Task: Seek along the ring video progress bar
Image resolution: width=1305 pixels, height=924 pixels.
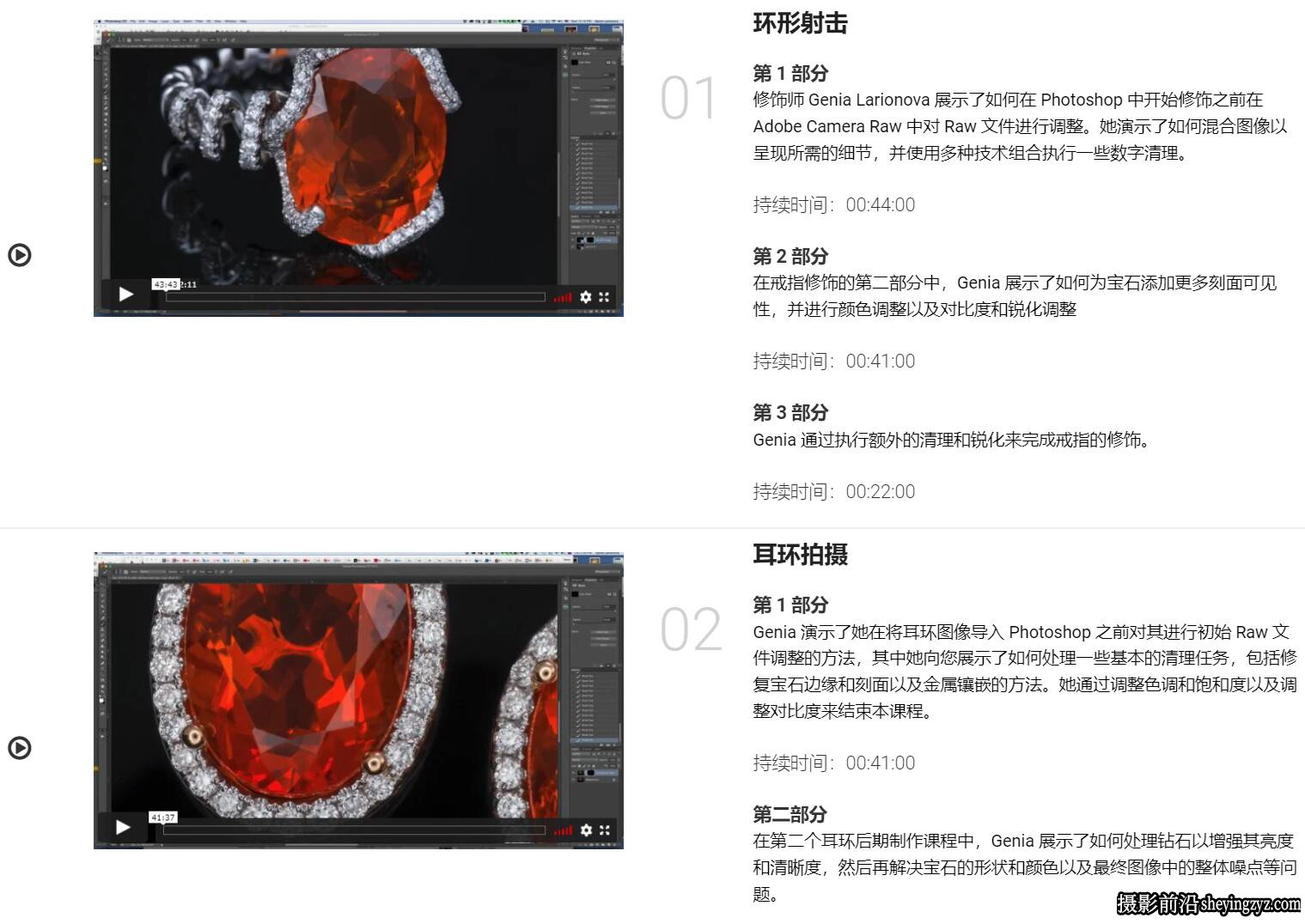Action: click(356, 297)
